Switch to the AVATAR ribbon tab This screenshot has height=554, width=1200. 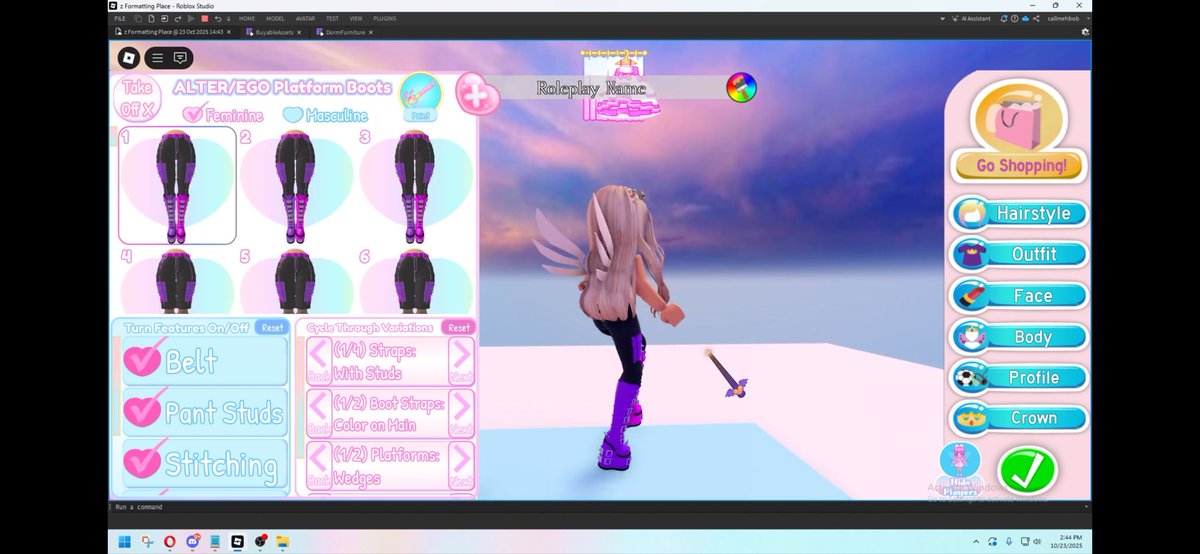[x=305, y=19]
